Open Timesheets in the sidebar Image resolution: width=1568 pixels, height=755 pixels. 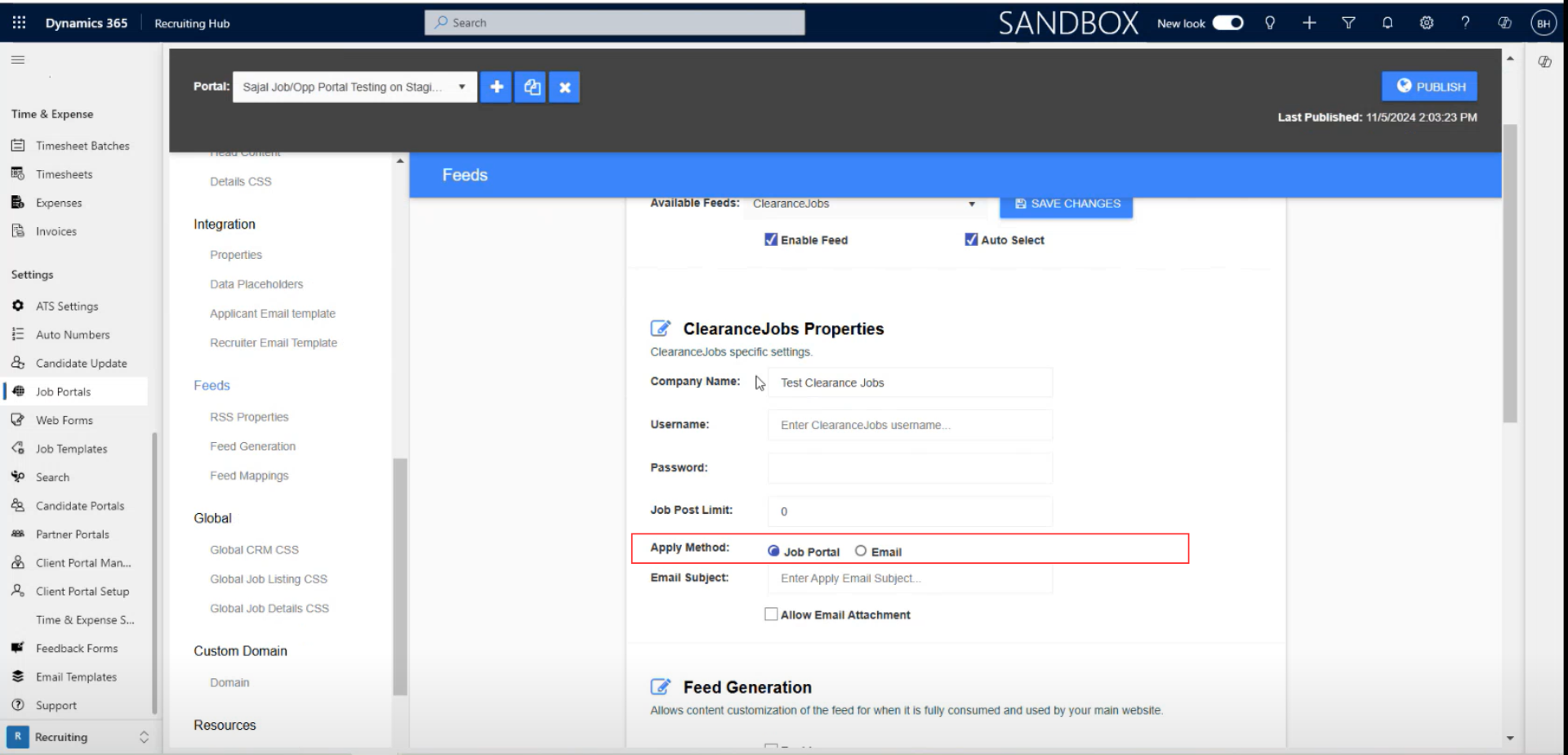tap(65, 174)
